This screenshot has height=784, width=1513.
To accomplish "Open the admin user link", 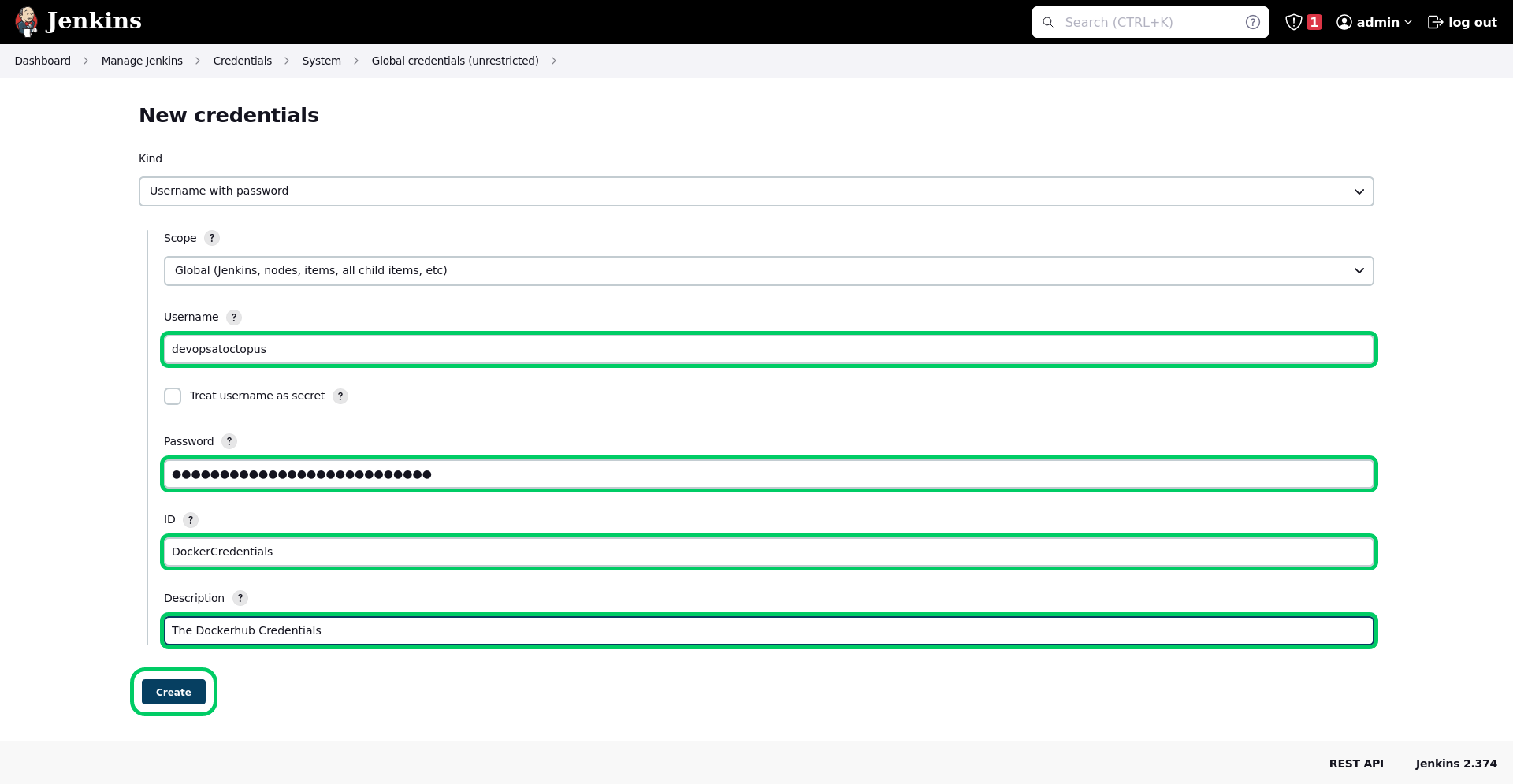I will [1377, 22].
